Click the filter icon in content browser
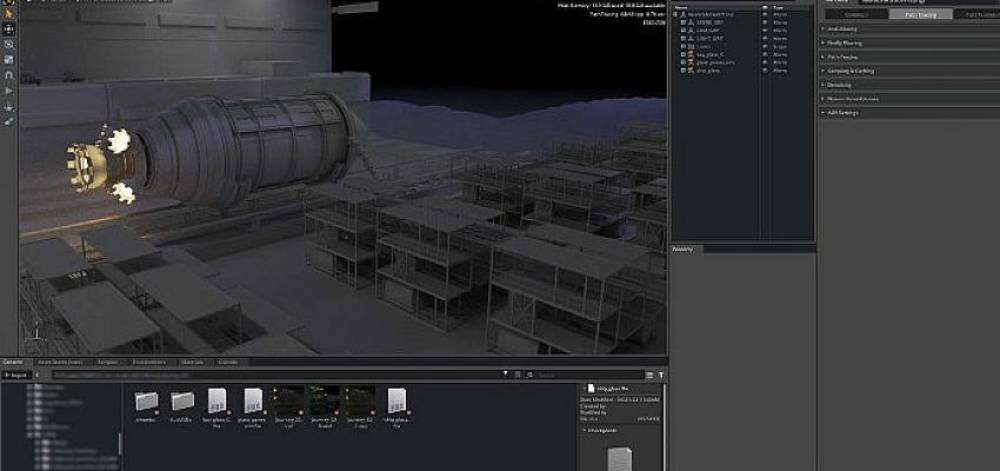Image resolution: width=1000 pixels, height=471 pixels. pos(661,375)
